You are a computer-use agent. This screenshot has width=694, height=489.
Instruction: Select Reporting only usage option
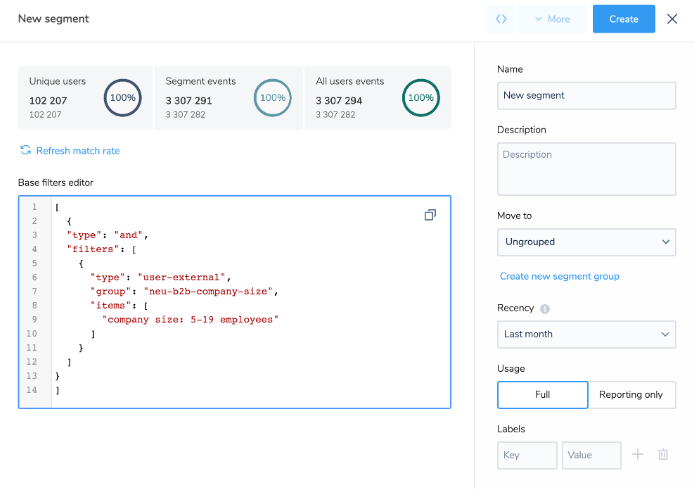pyautogui.click(x=631, y=395)
